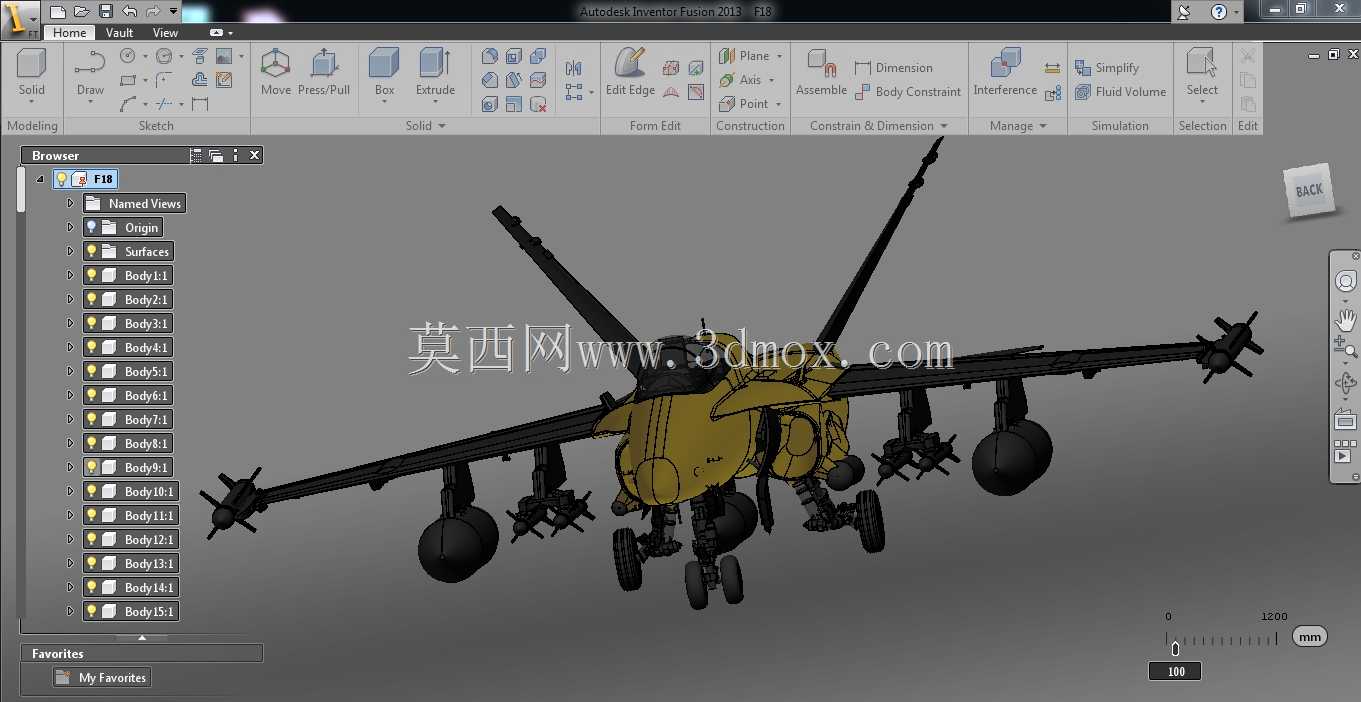Launch the Assemble tool
Viewport: 1361px width, 702px height.
(x=821, y=73)
